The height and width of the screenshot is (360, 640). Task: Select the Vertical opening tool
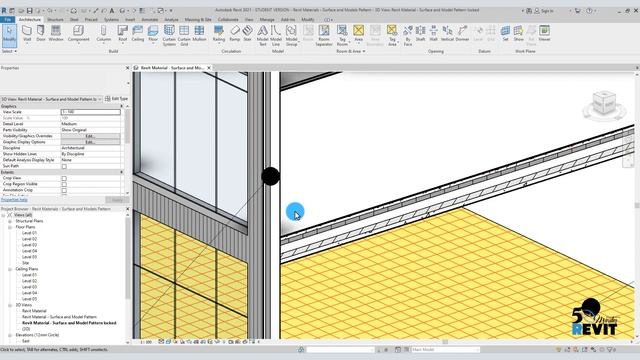(x=447, y=34)
